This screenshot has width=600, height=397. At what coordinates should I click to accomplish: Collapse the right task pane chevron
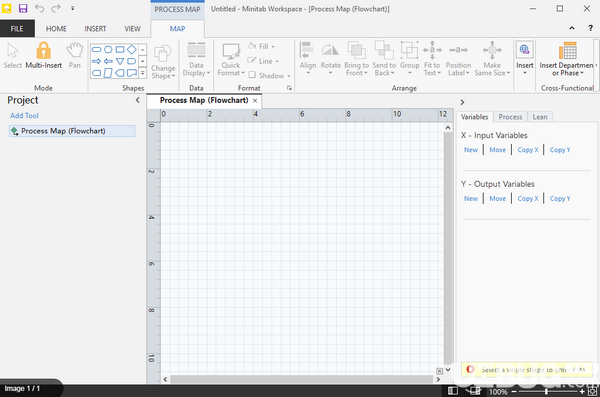tap(462, 102)
